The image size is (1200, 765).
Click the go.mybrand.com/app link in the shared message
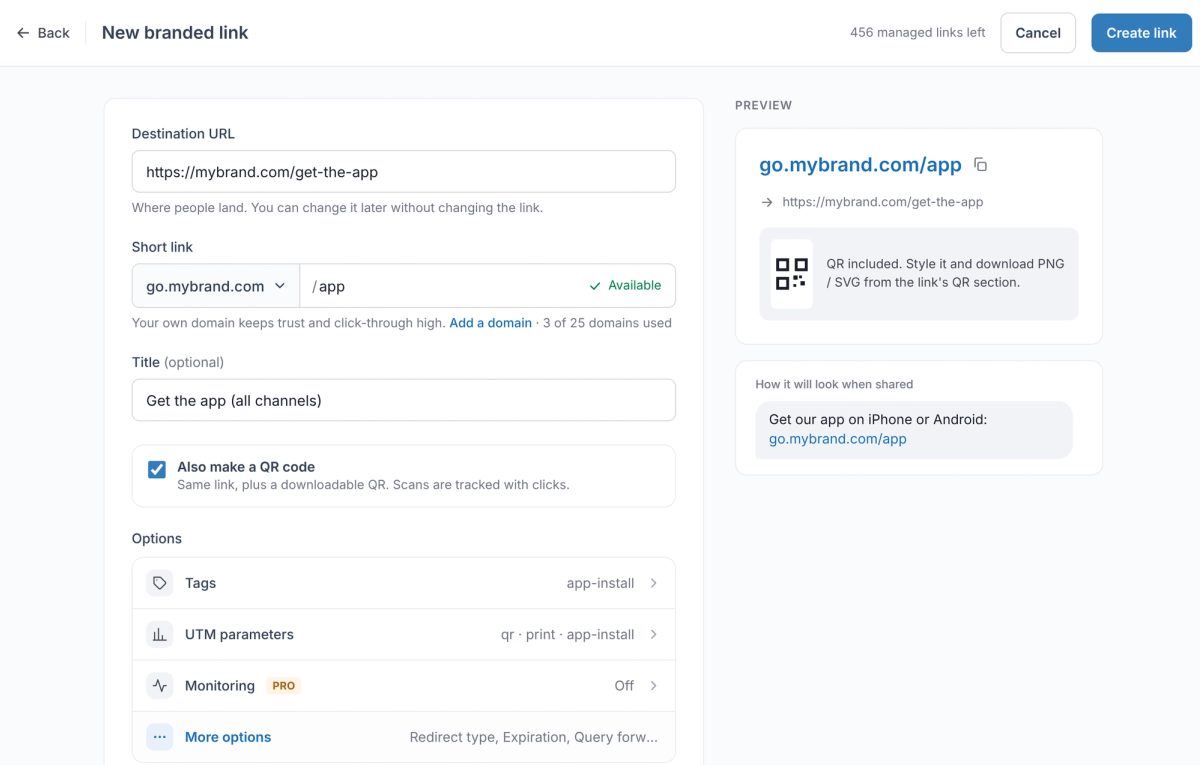coord(838,439)
